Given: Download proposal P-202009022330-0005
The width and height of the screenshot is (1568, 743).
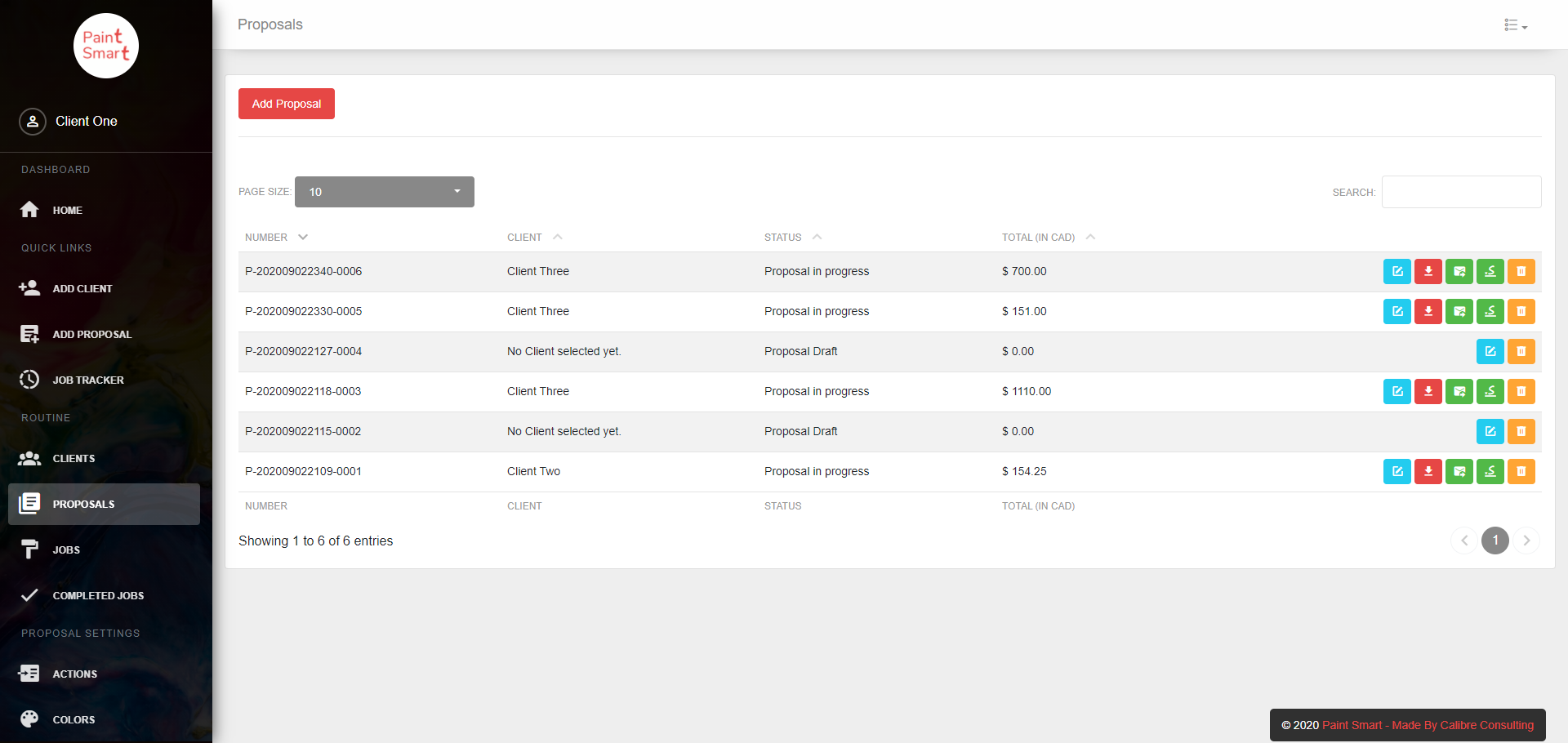Looking at the screenshot, I should [x=1428, y=312].
